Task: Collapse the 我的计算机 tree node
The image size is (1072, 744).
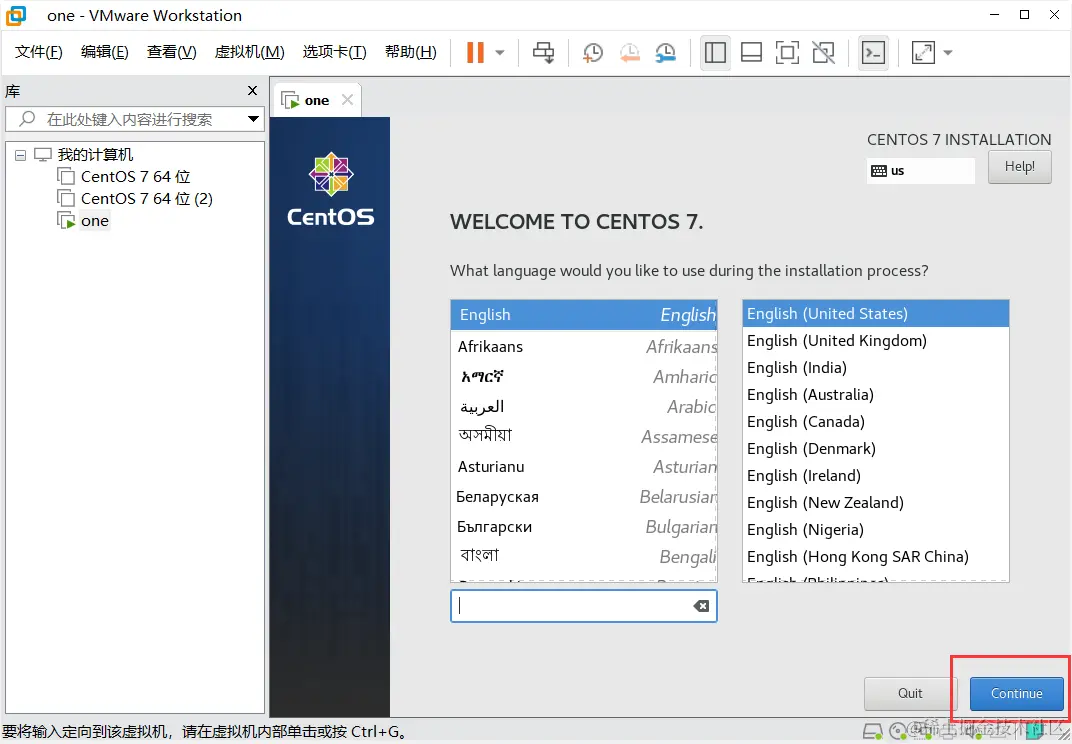Action: click(x=21, y=155)
